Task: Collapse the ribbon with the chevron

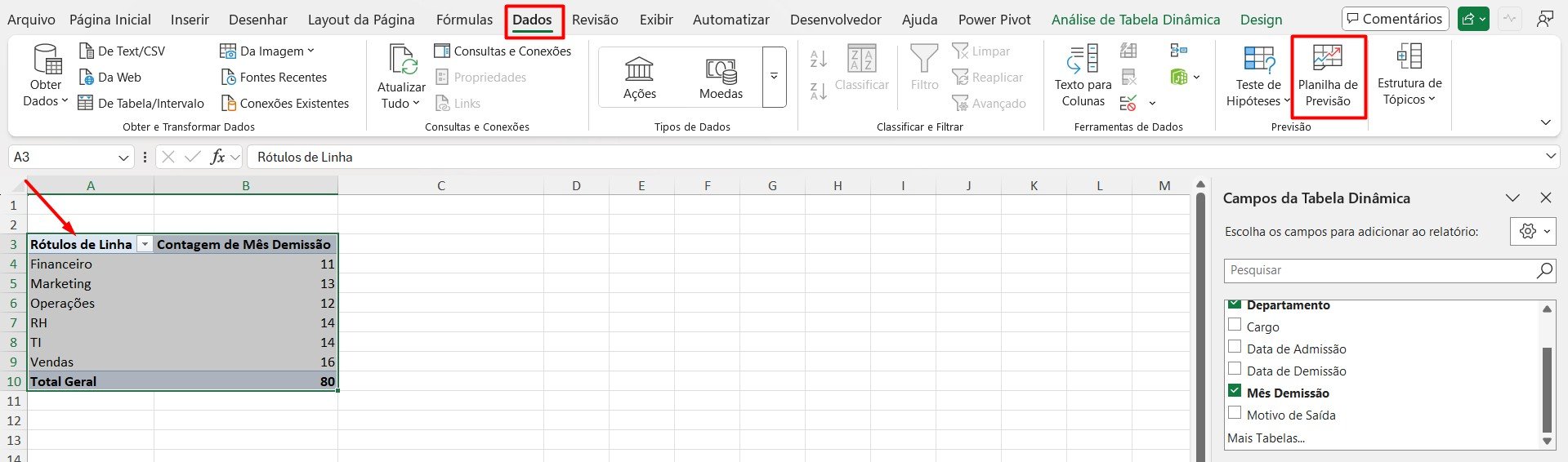Action: point(1545,122)
